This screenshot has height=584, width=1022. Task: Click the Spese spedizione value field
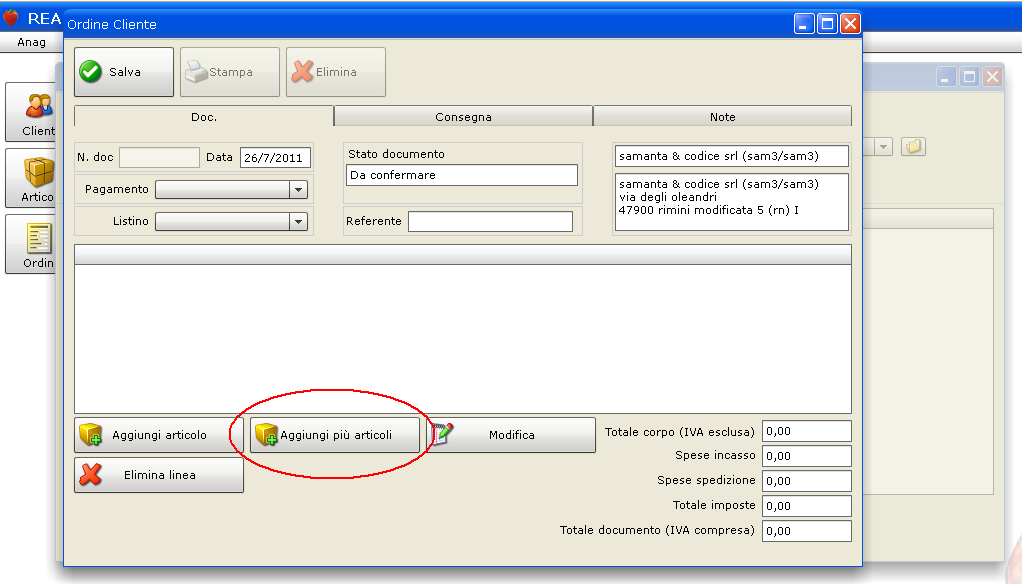click(807, 480)
